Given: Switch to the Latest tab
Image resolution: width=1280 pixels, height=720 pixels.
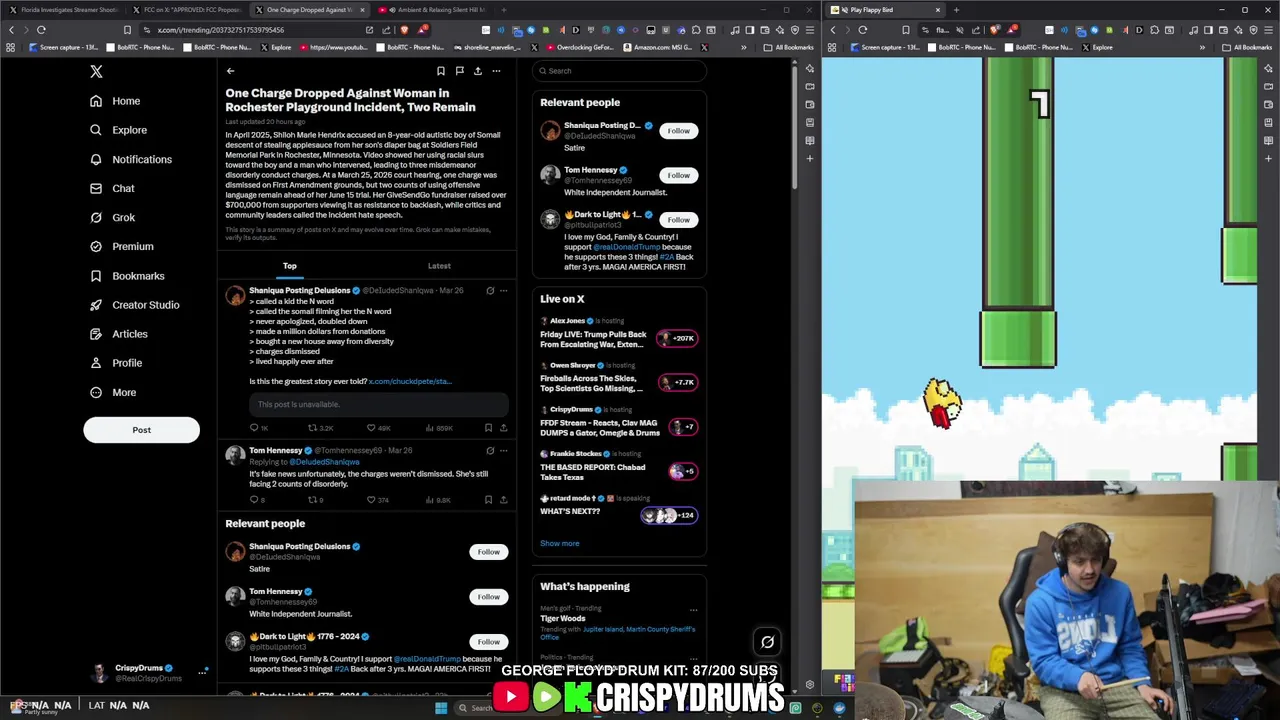Looking at the screenshot, I should click(439, 266).
